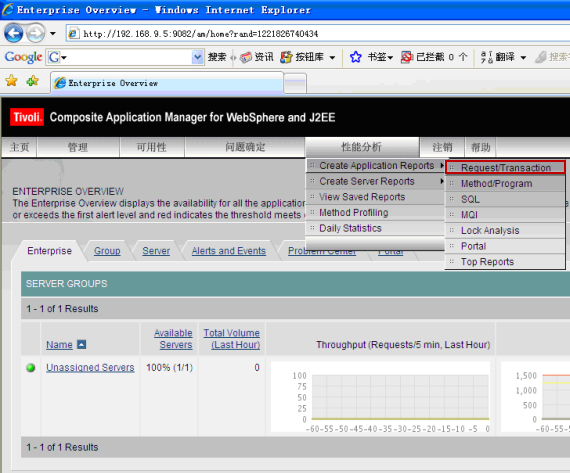Switch to the Alerts and Events tab
Viewport: 570px width, 473px height.
pos(229,251)
